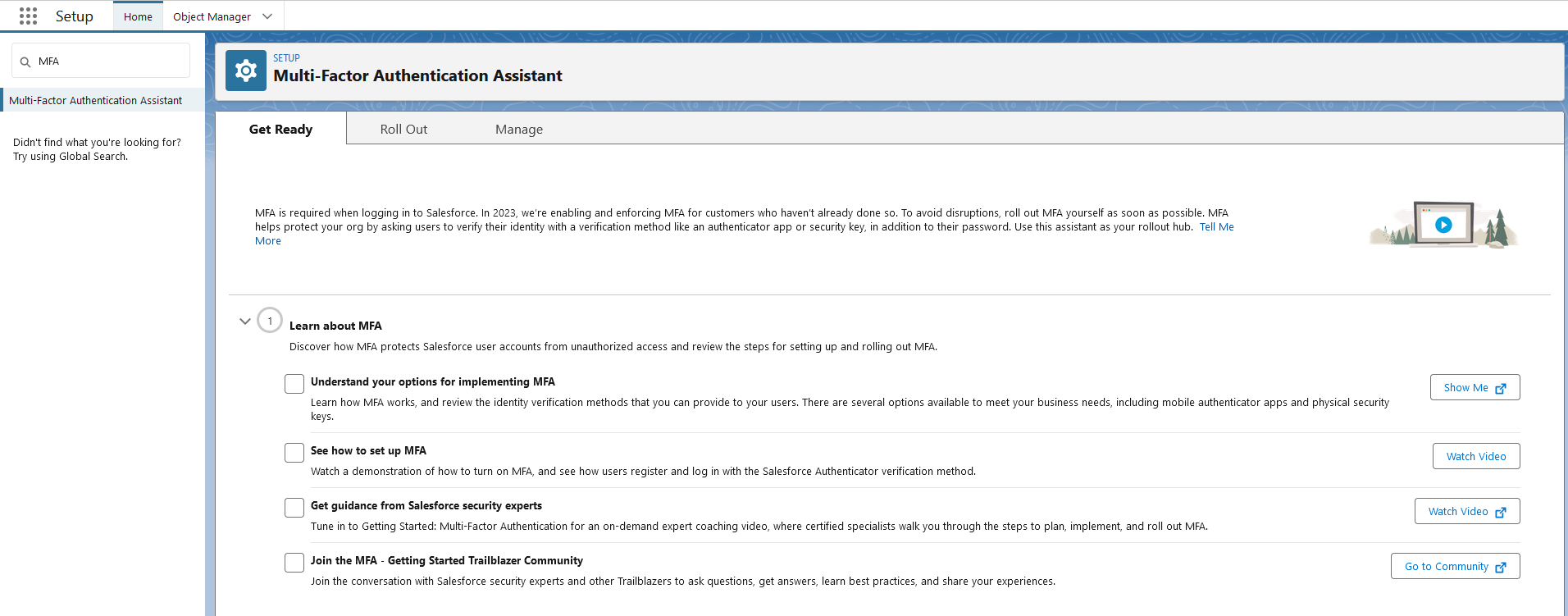Click the Setup app name label
This screenshot has height=616, width=1568.
(74, 16)
